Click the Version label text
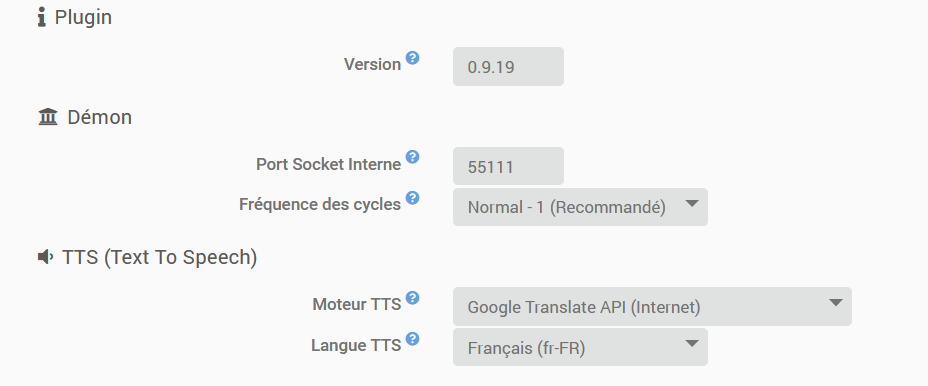The height and width of the screenshot is (386, 928). (x=372, y=65)
